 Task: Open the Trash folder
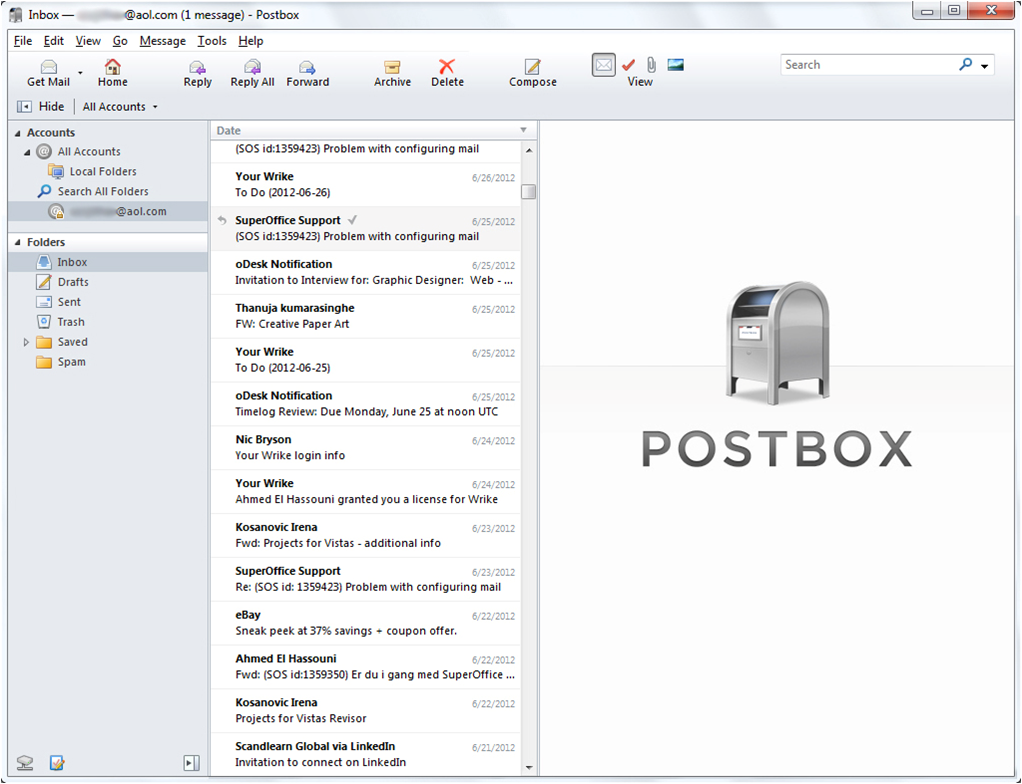70,322
